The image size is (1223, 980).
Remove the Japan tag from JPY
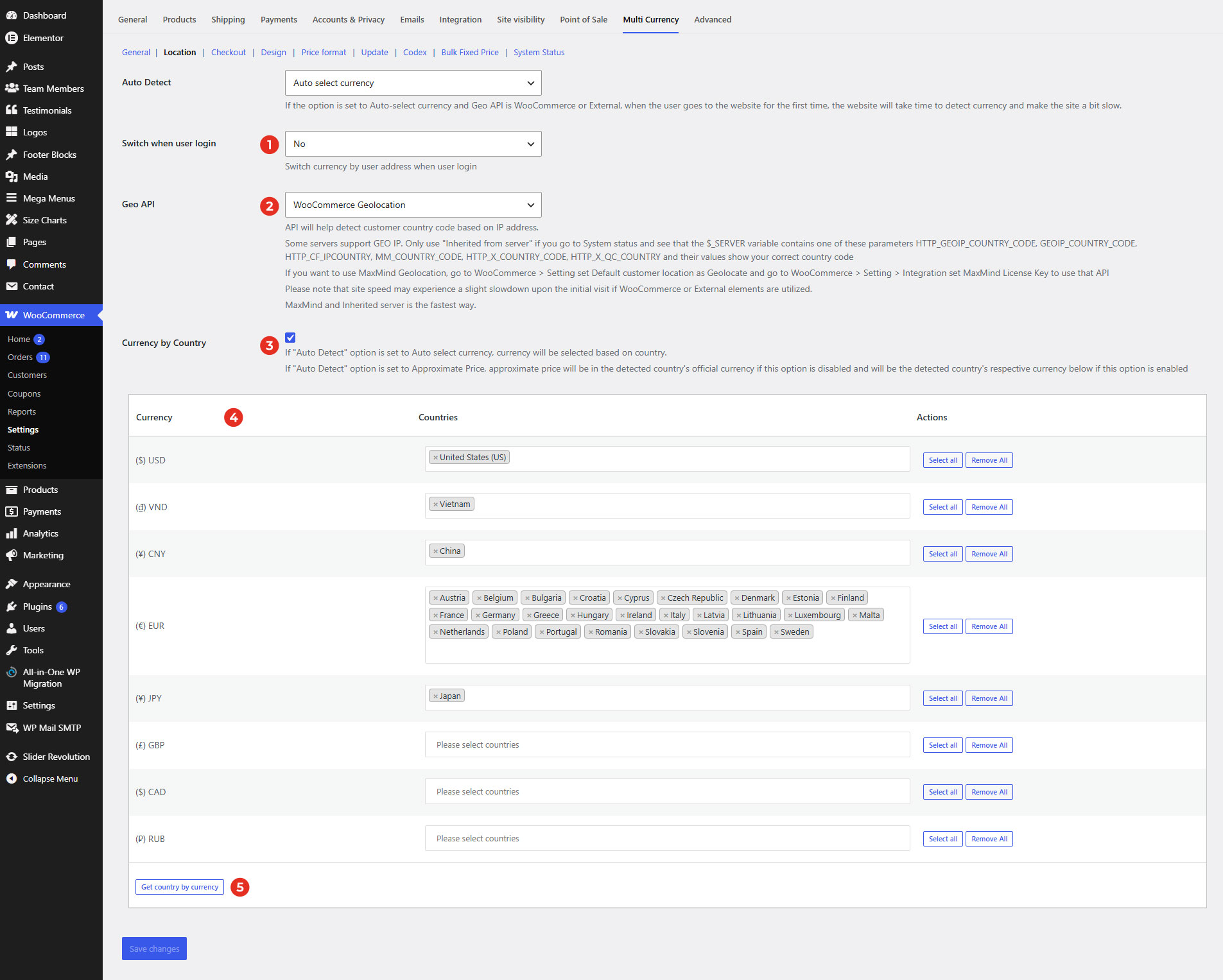click(x=435, y=696)
